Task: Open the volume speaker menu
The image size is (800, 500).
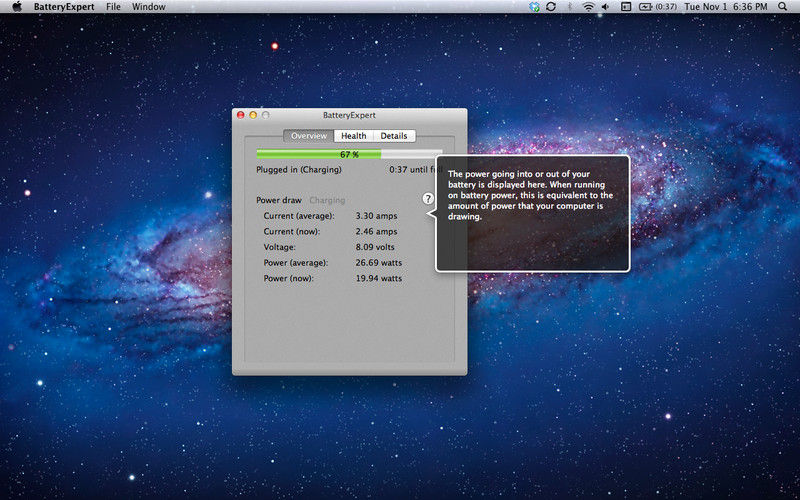Action: pos(606,7)
